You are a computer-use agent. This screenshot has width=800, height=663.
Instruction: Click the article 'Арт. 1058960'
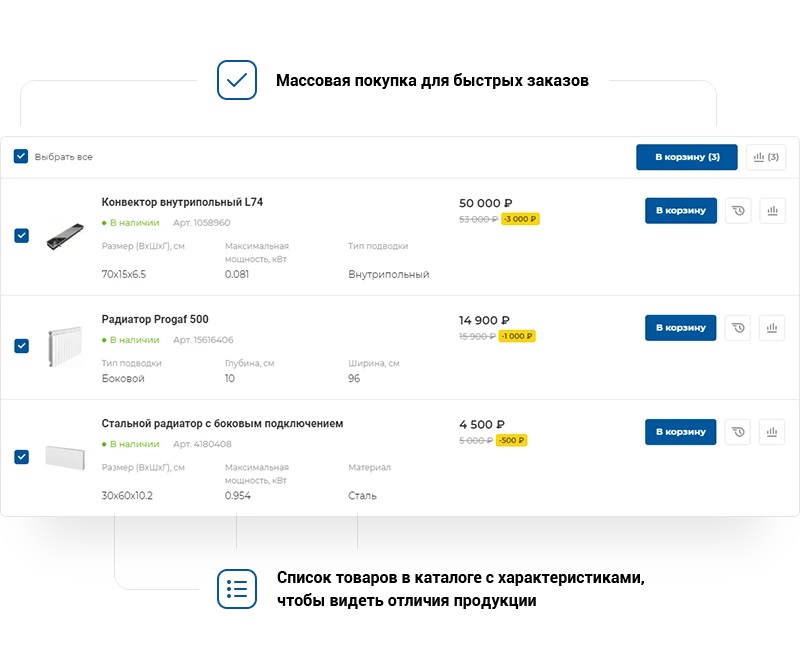pyautogui.click(x=202, y=223)
